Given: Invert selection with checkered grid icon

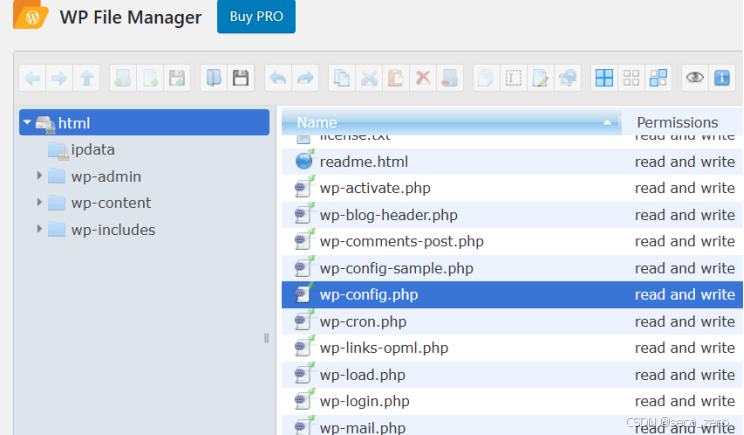Looking at the screenshot, I should (658, 78).
